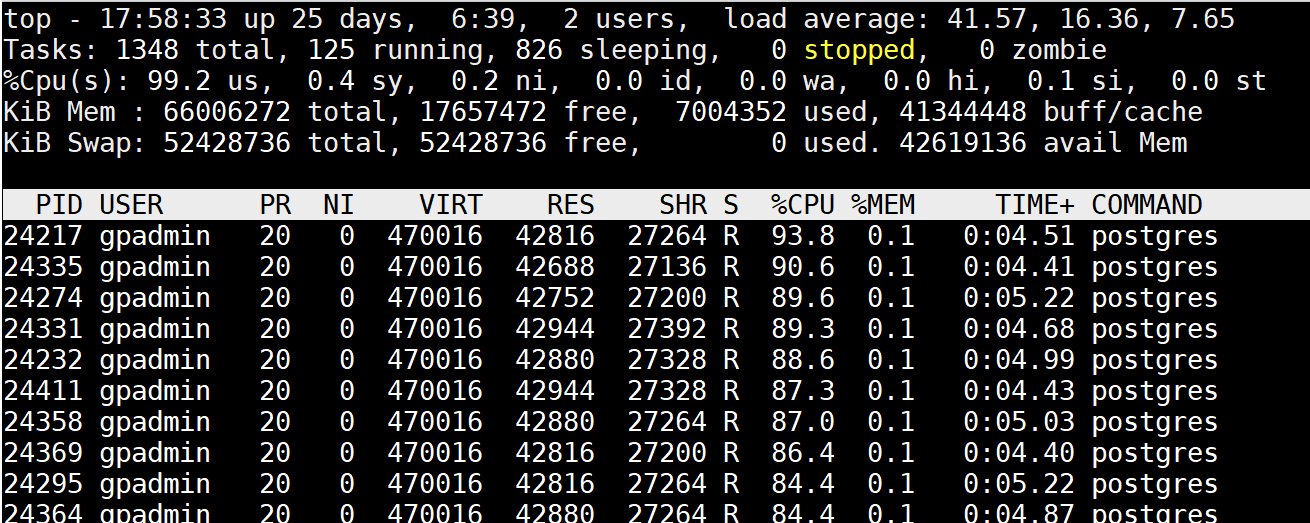Click the COMMAND column header
This screenshot has width=1310, height=523.
pos(1147,205)
